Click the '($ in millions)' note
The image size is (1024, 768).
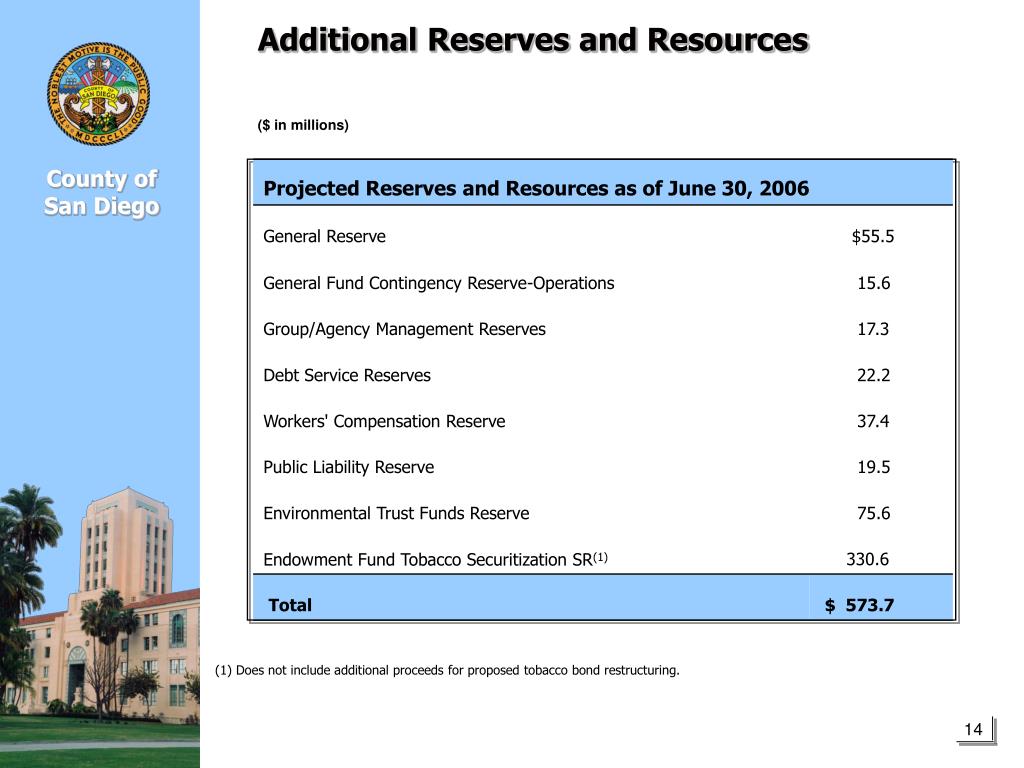[303, 125]
